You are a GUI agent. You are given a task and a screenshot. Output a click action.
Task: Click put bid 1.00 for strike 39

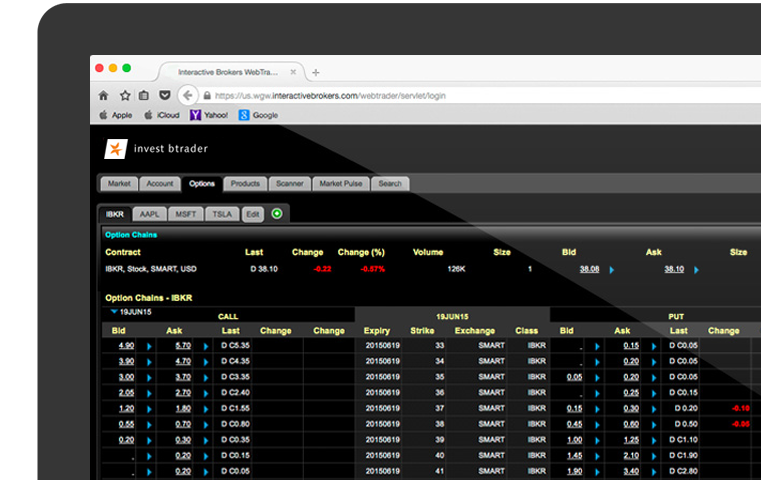(x=574, y=440)
